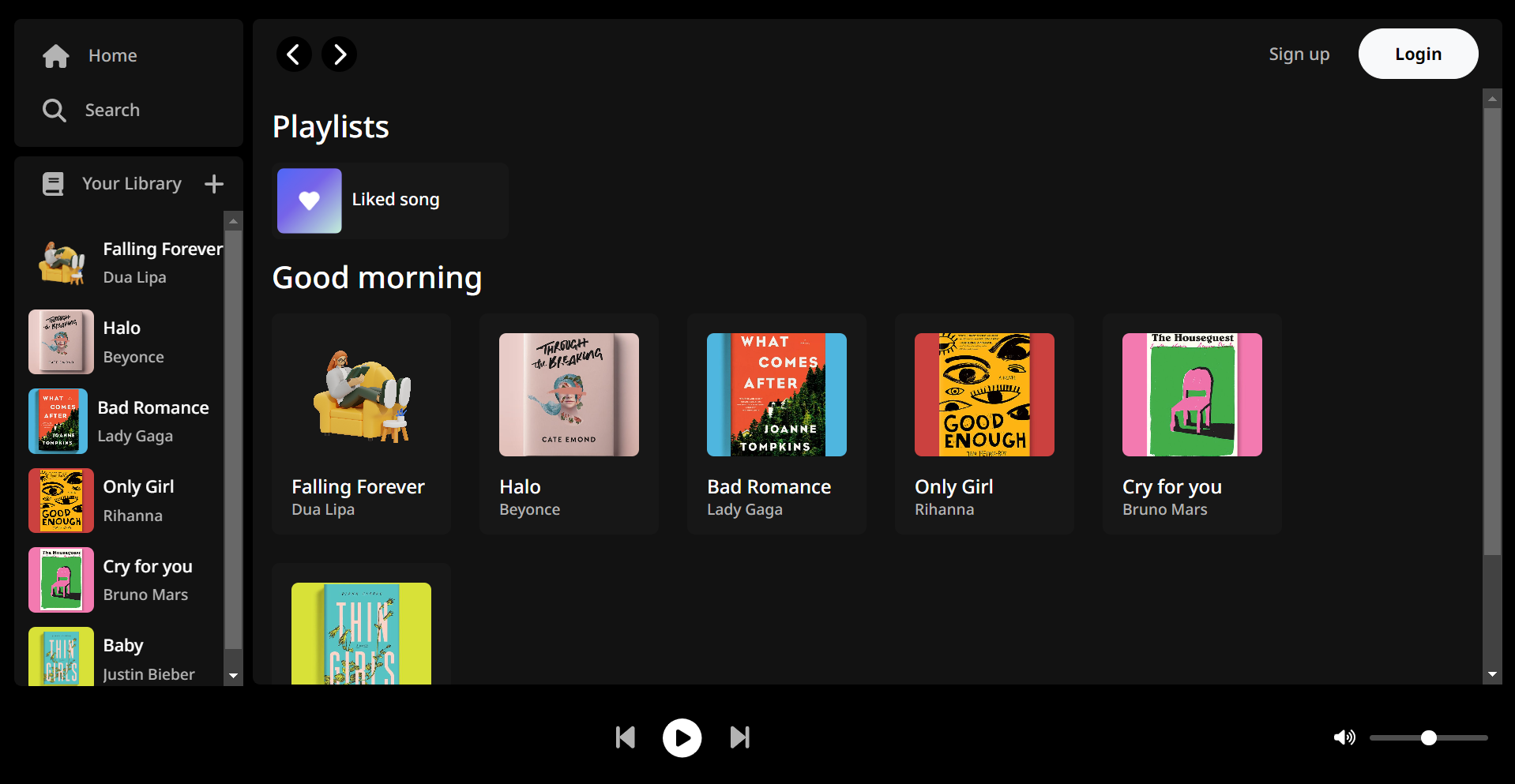Mute with the volume speaker icon
1515x784 pixels.
click(x=1344, y=737)
